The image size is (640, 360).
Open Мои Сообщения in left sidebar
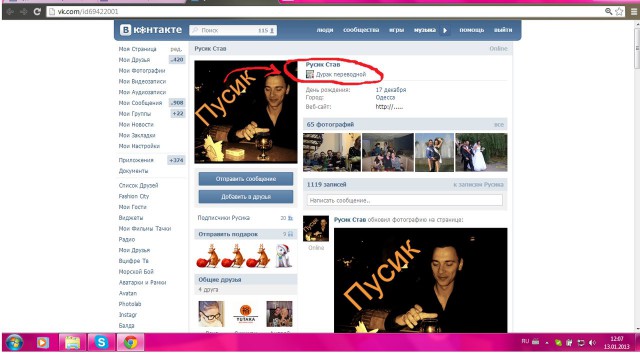[140, 103]
